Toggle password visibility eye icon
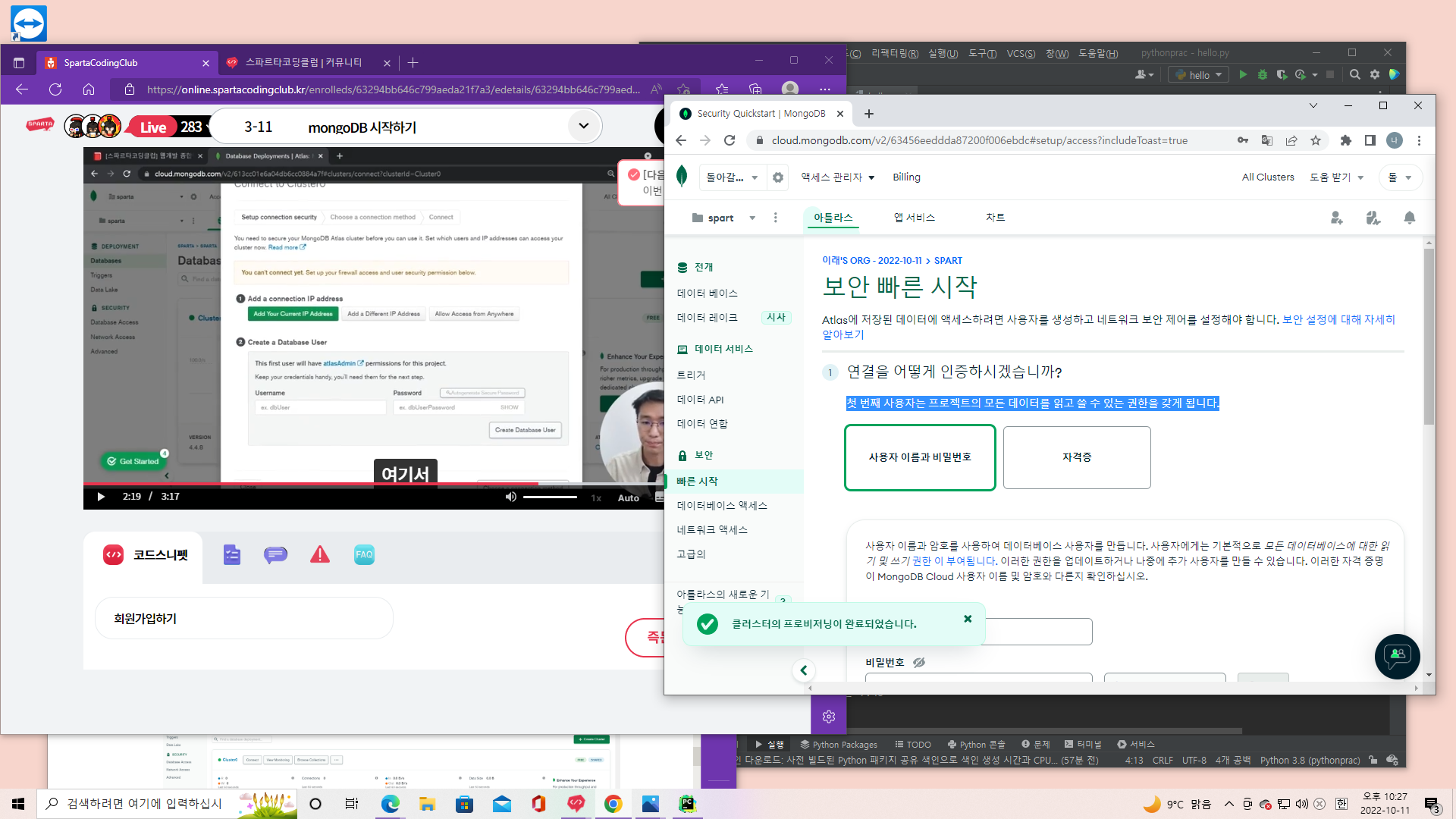The image size is (1456, 819). pos(919,662)
